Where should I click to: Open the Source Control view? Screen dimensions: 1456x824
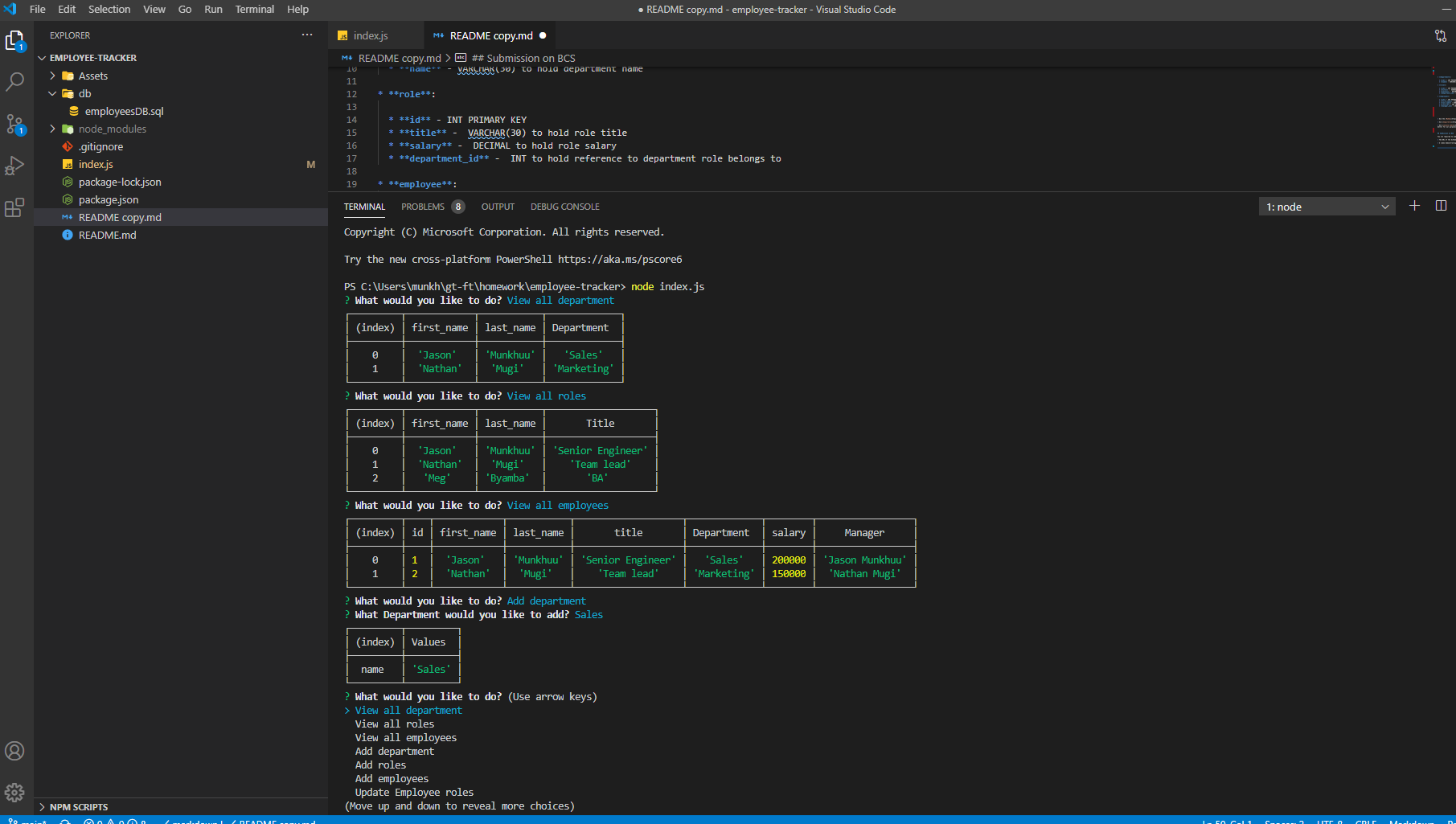(x=15, y=124)
